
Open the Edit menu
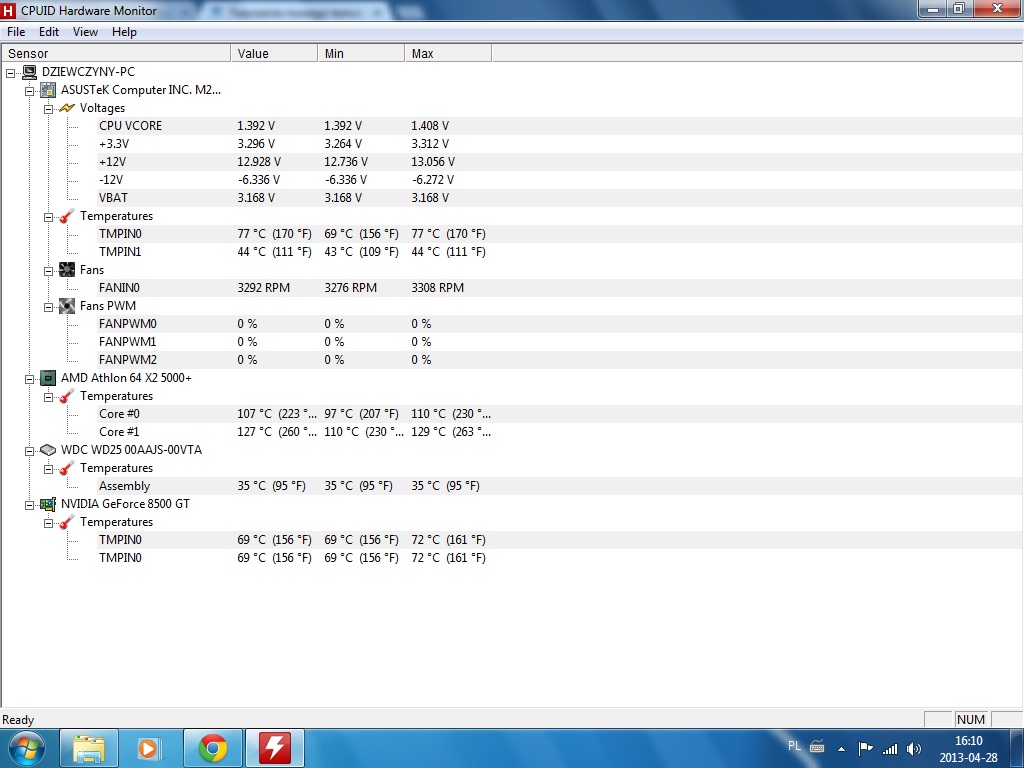(49, 32)
